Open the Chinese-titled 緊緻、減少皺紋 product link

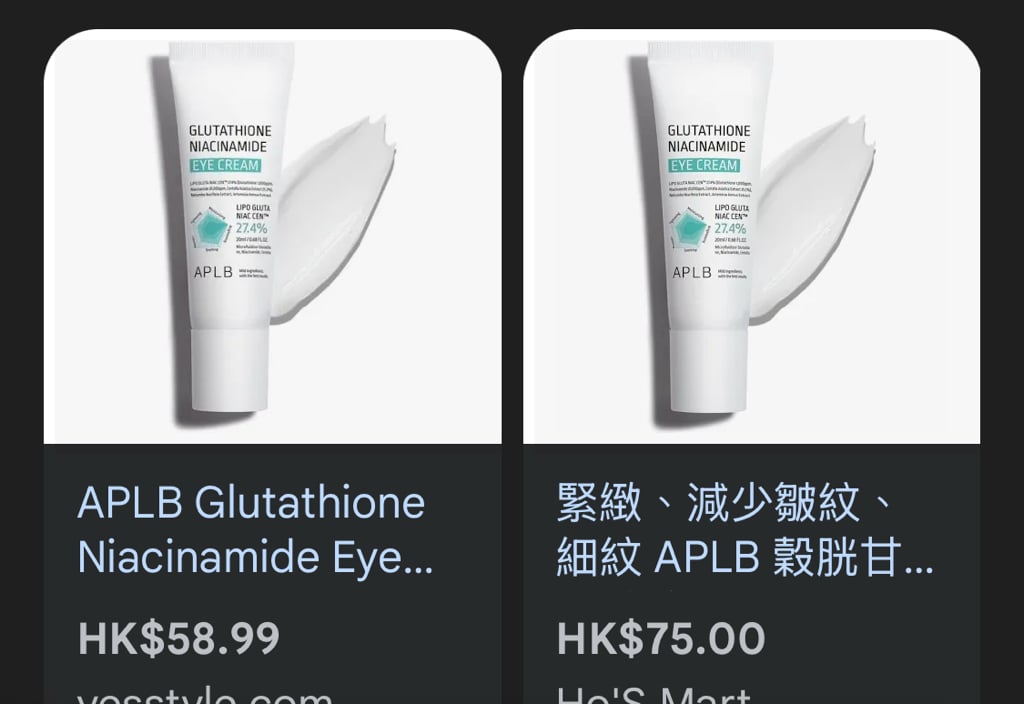745,530
